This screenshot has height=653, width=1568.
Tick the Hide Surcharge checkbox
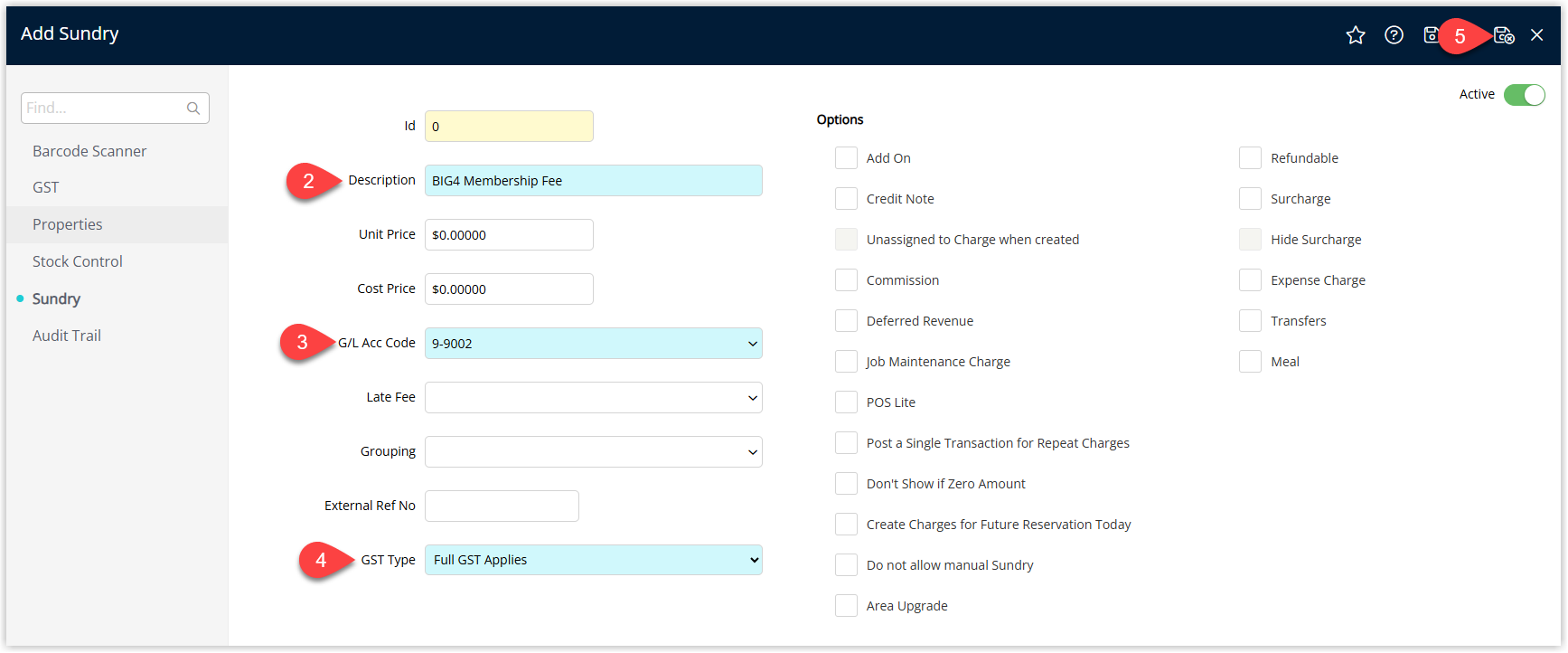(1250, 240)
